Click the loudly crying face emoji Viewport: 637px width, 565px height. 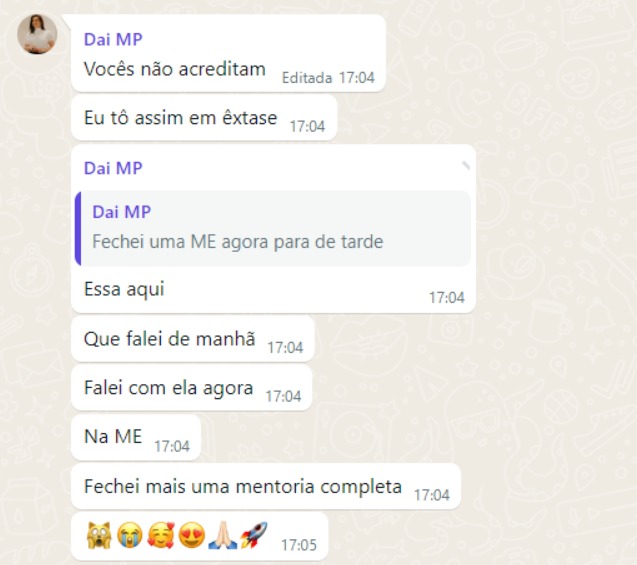[x=130, y=535]
